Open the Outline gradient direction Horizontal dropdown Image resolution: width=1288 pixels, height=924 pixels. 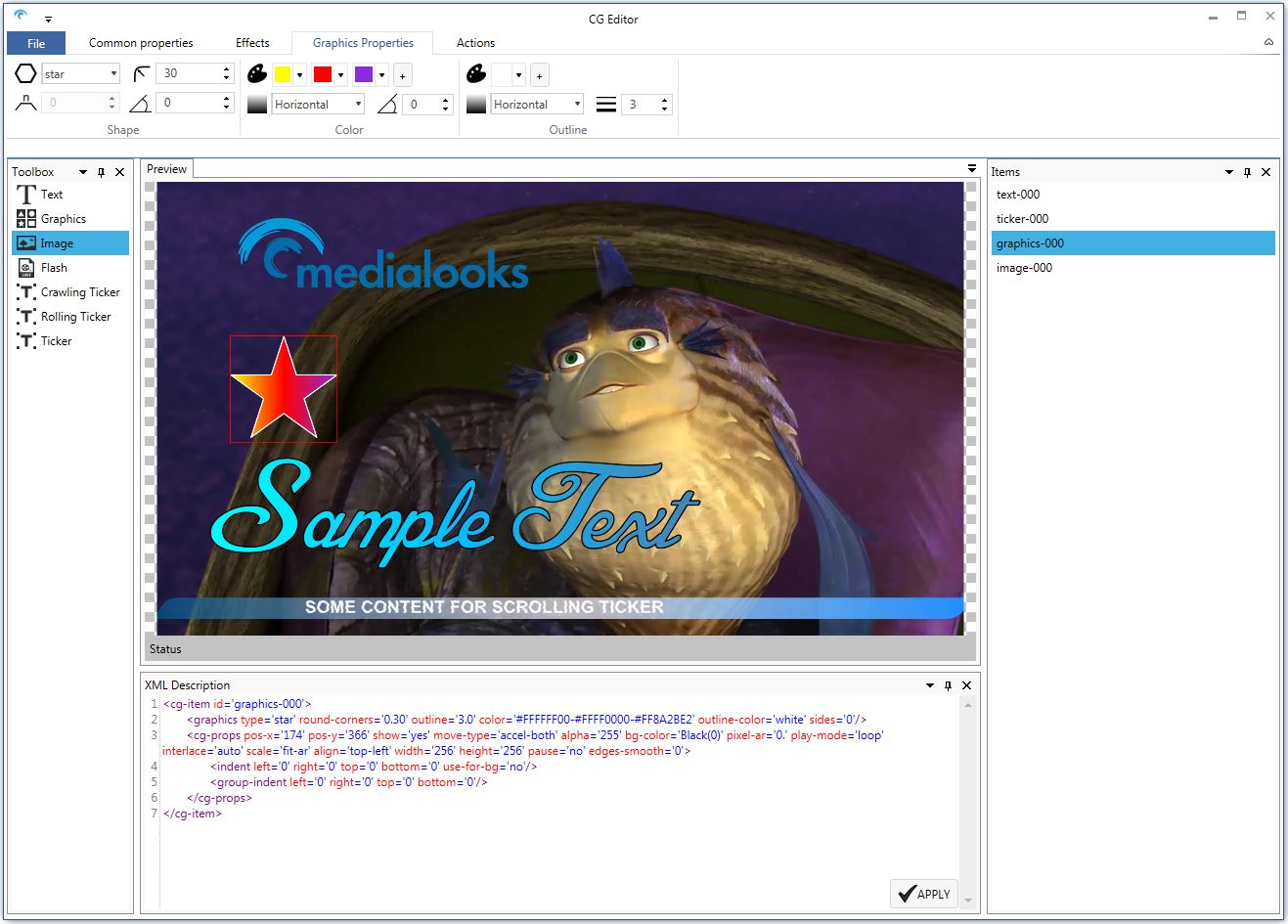[x=578, y=105]
